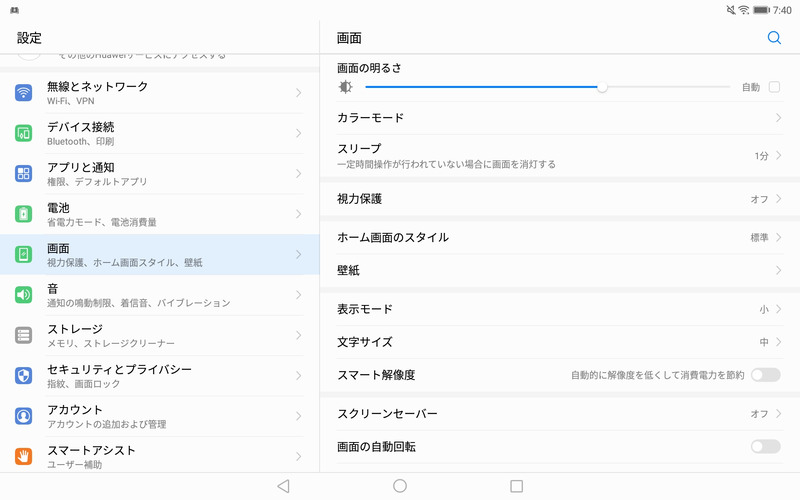Tap the display 画面 icon in sidebar

pos(23,254)
